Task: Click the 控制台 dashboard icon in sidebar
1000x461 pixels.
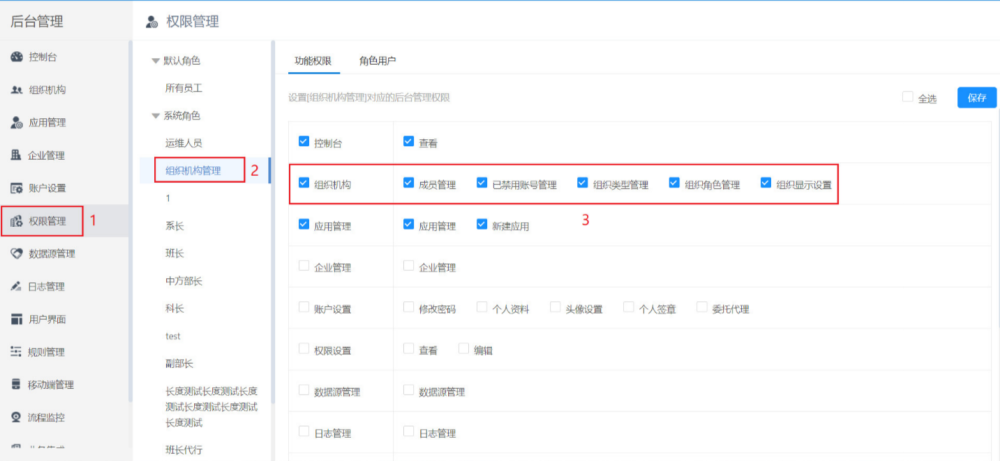Action: point(17,57)
